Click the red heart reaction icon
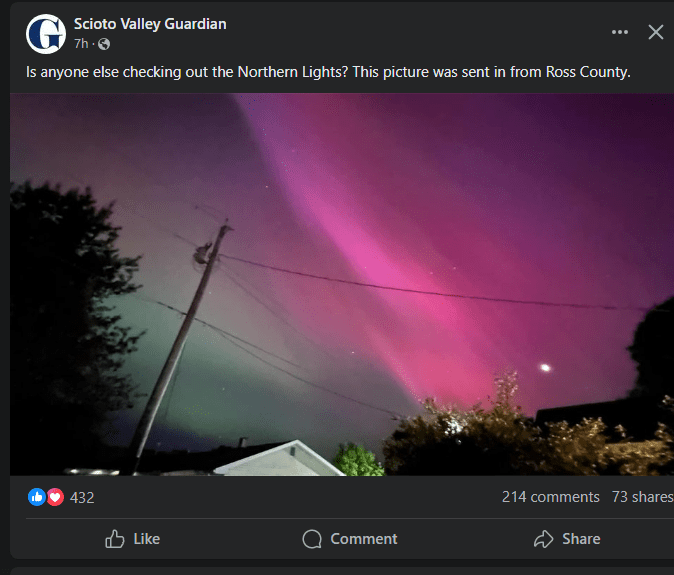The image size is (674, 575). (55, 497)
